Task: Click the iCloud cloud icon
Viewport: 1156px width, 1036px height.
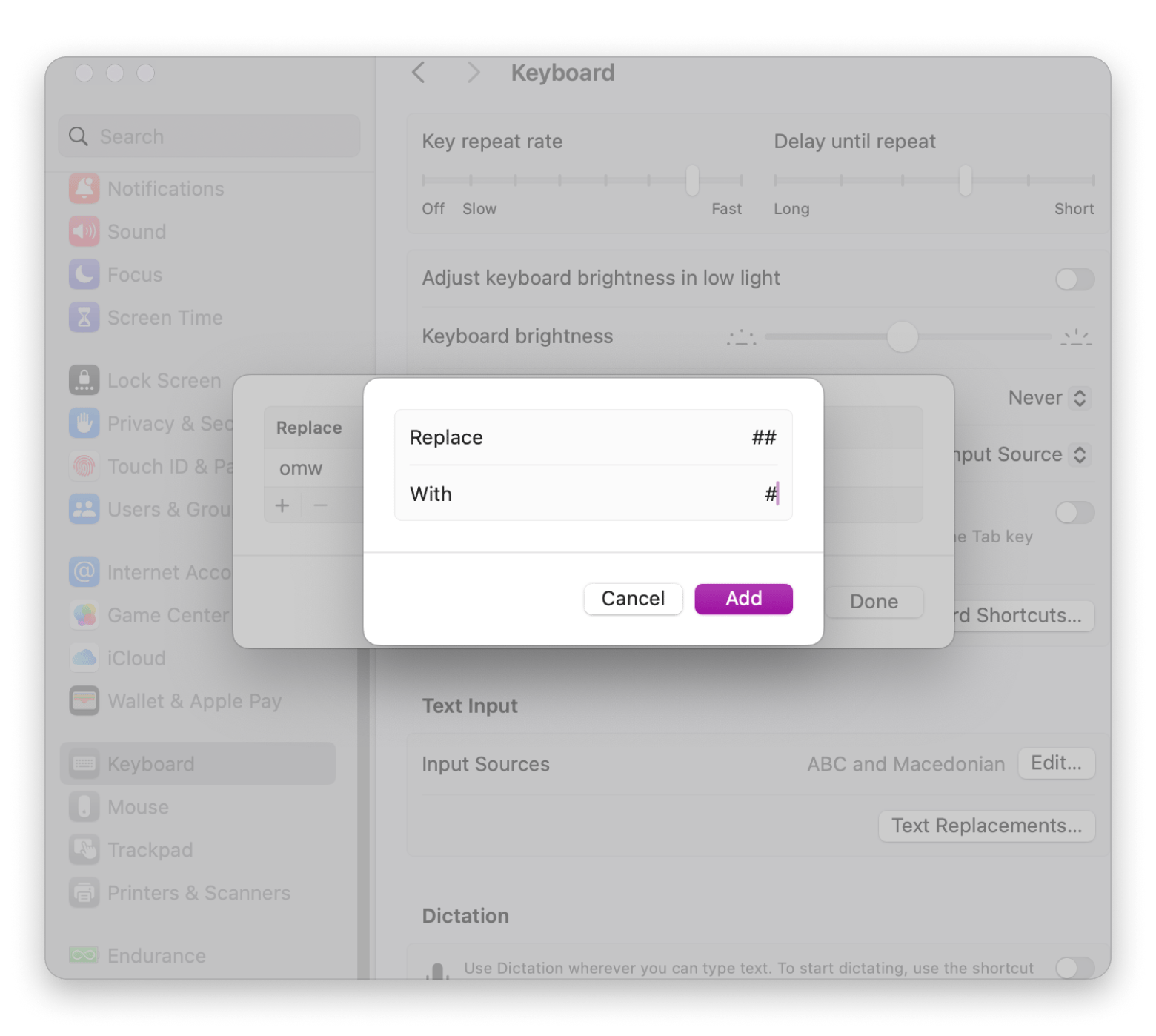Action: [x=84, y=658]
